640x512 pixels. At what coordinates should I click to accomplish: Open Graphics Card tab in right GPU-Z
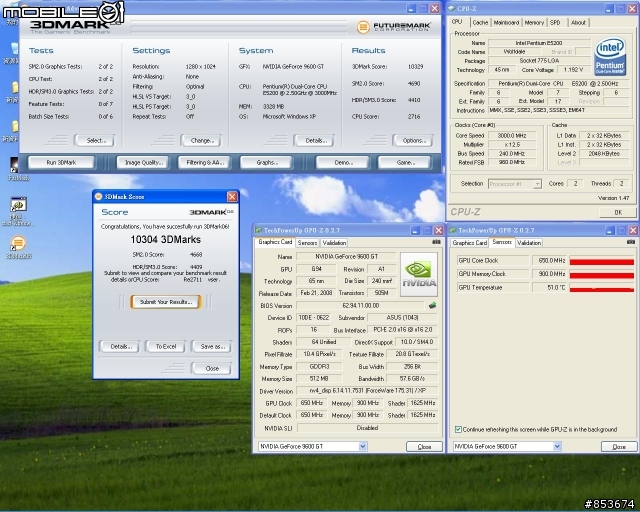coord(469,243)
